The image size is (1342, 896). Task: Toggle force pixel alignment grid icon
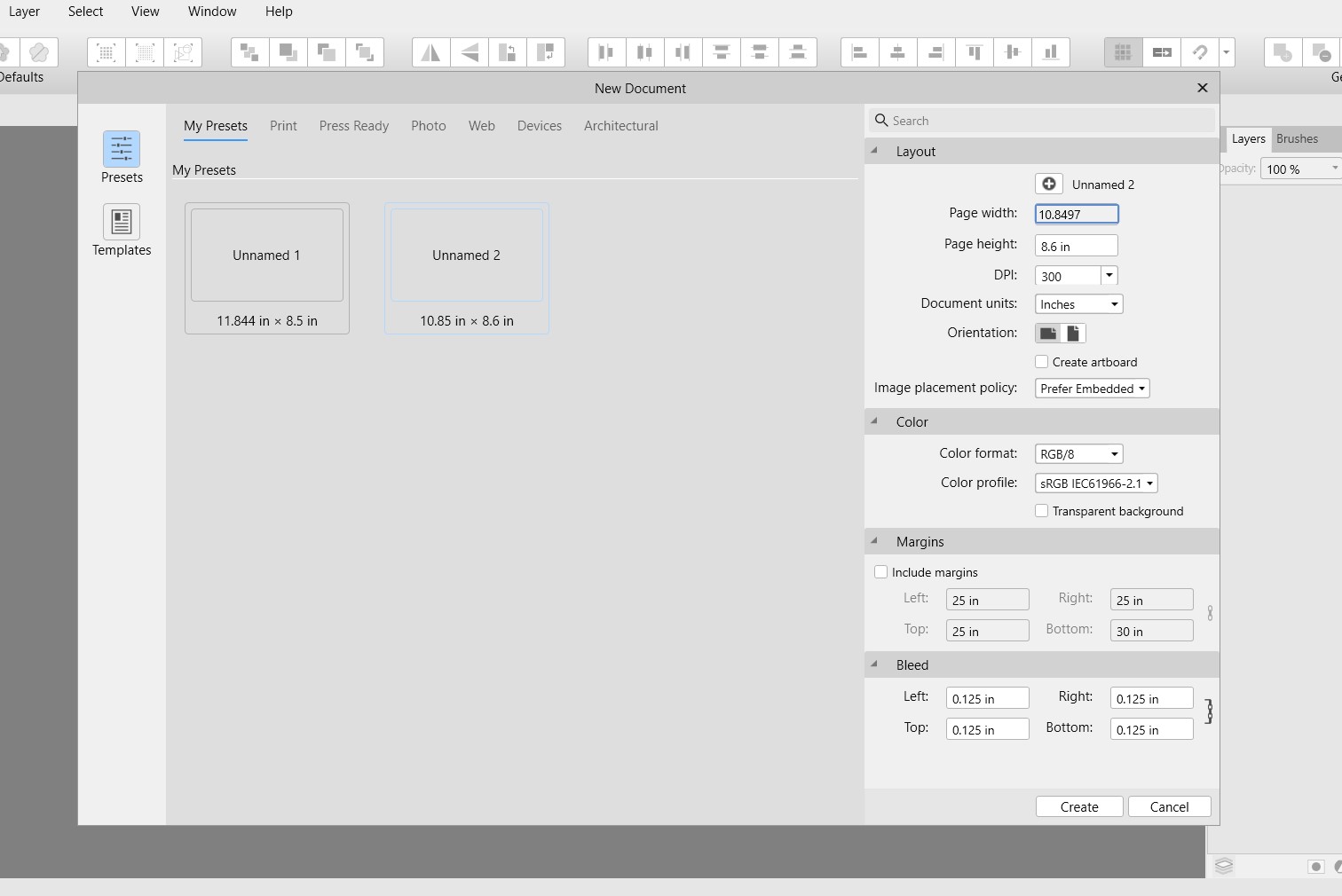(x=1124, y=52)
